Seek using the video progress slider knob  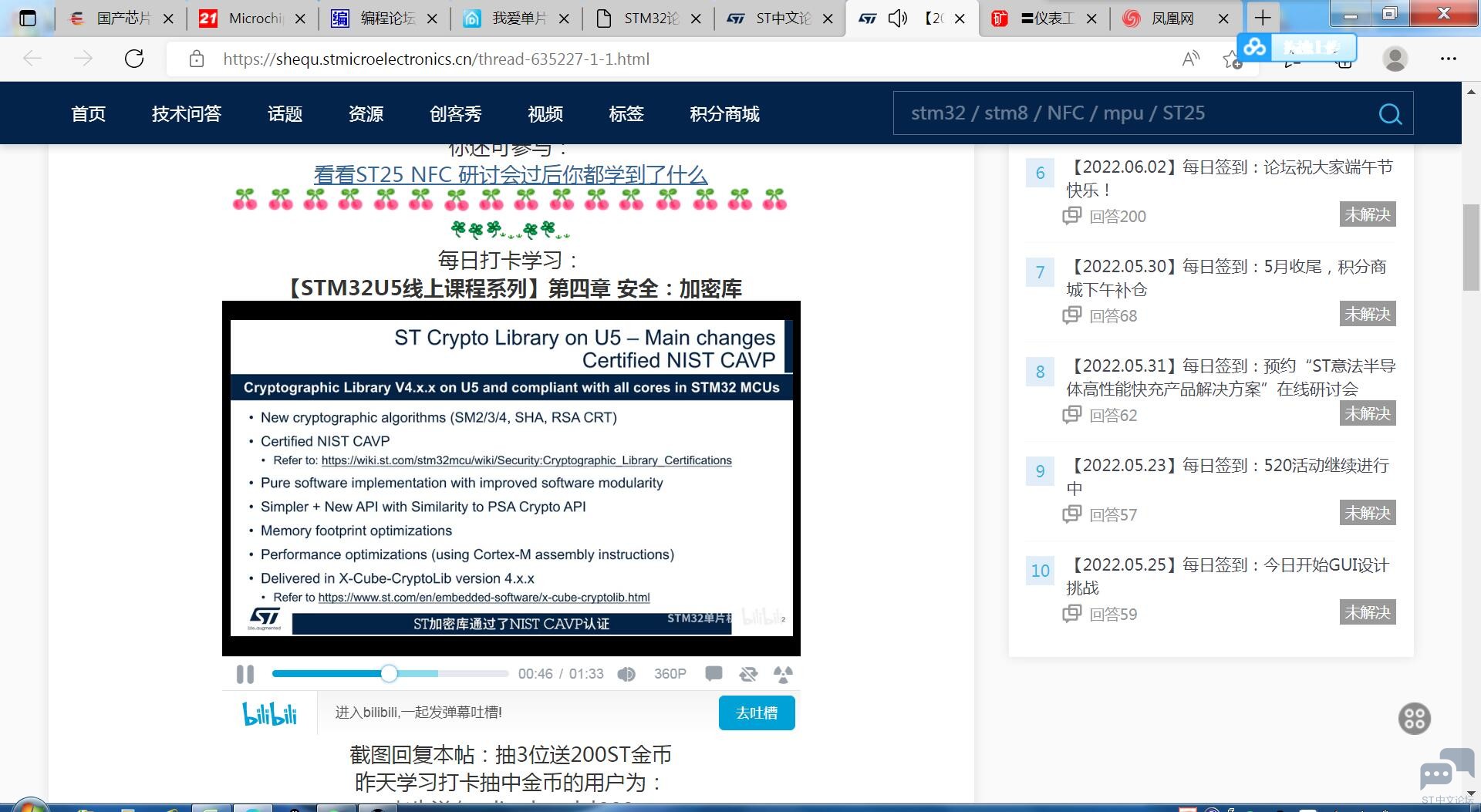click(389, 674)
